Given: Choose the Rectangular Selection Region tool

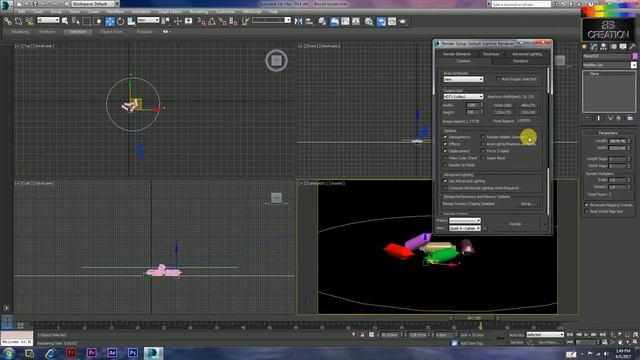Looking at the screenshot, I should click(87, 21).
